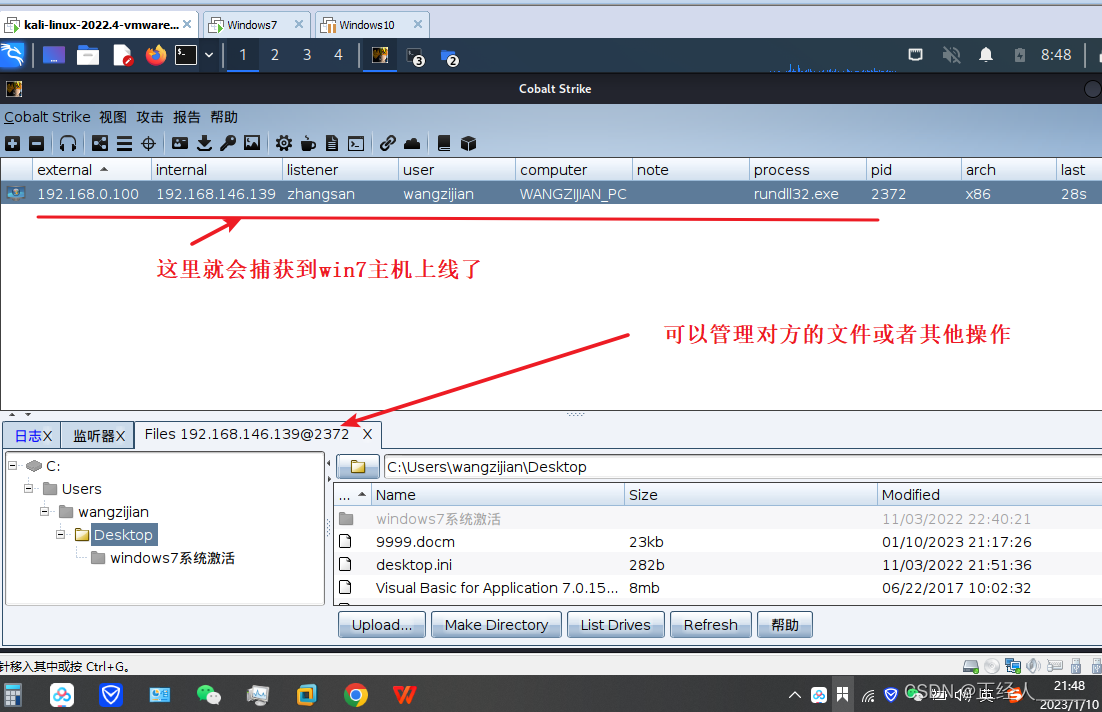
Task: Open the 攻击 menu
Action: click(x=150, y=117)
